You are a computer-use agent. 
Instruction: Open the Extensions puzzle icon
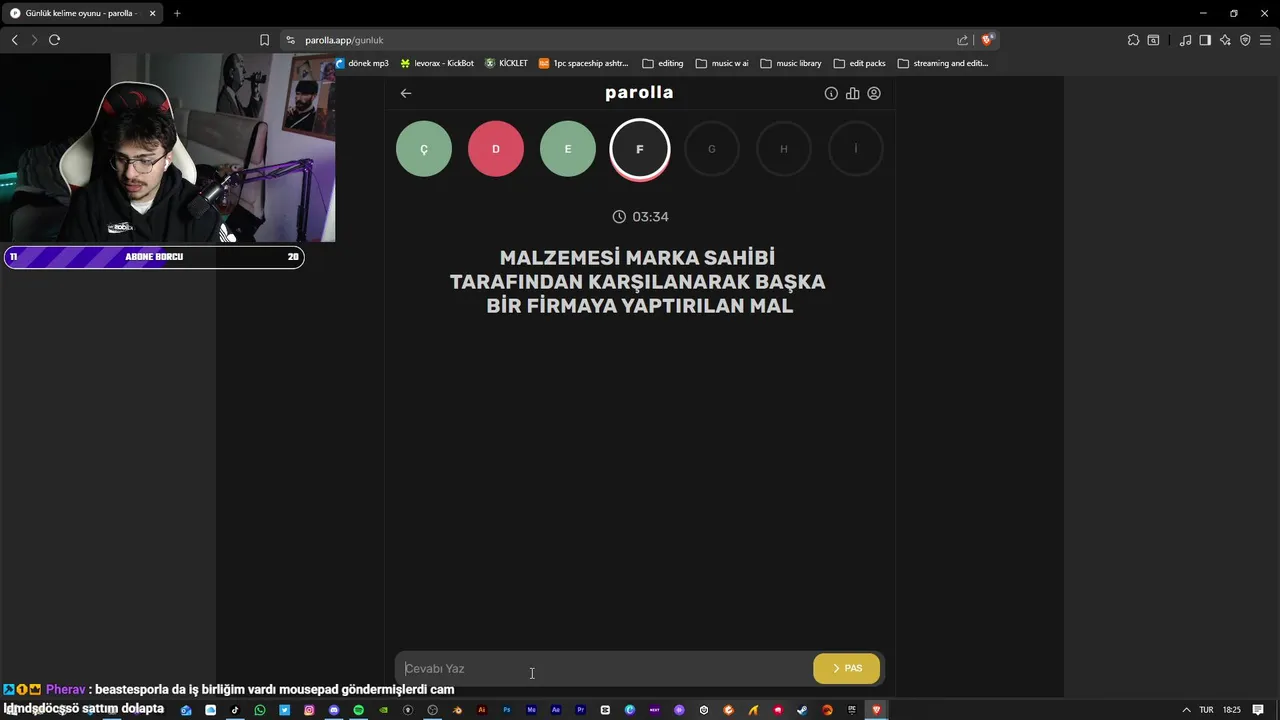tap(1134, 40)
